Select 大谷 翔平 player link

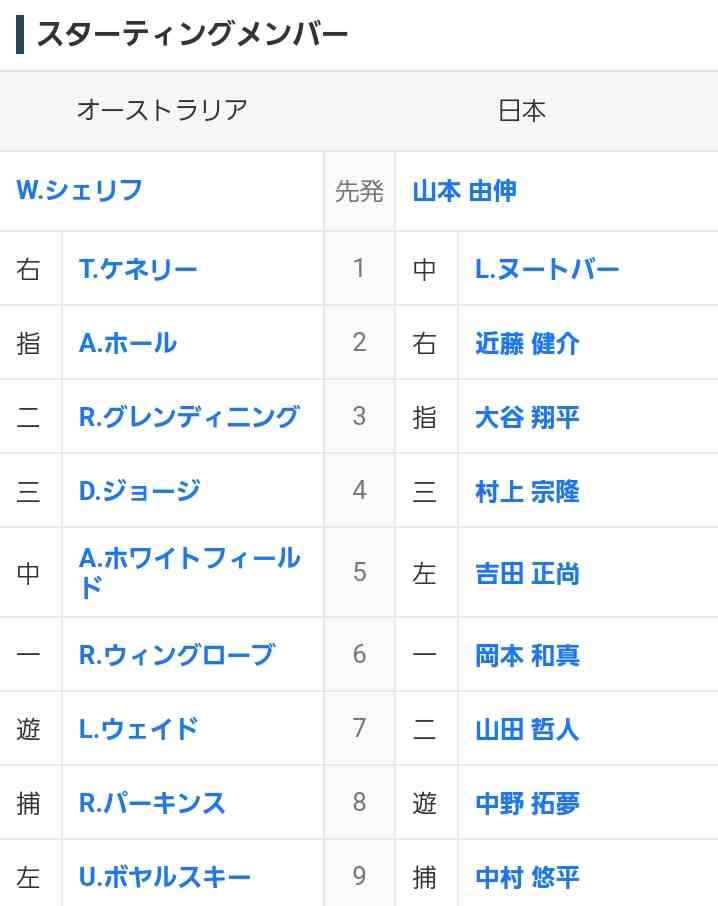[x=527, y=417]
